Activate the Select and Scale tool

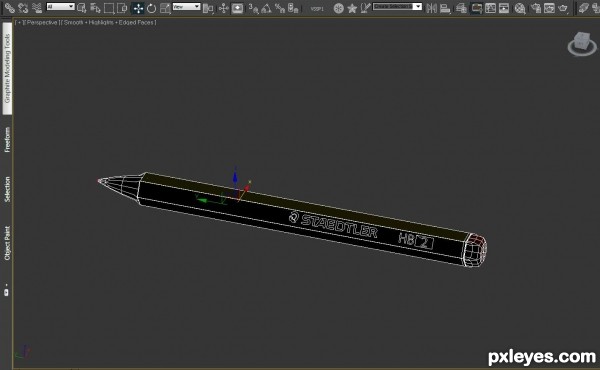165,8
